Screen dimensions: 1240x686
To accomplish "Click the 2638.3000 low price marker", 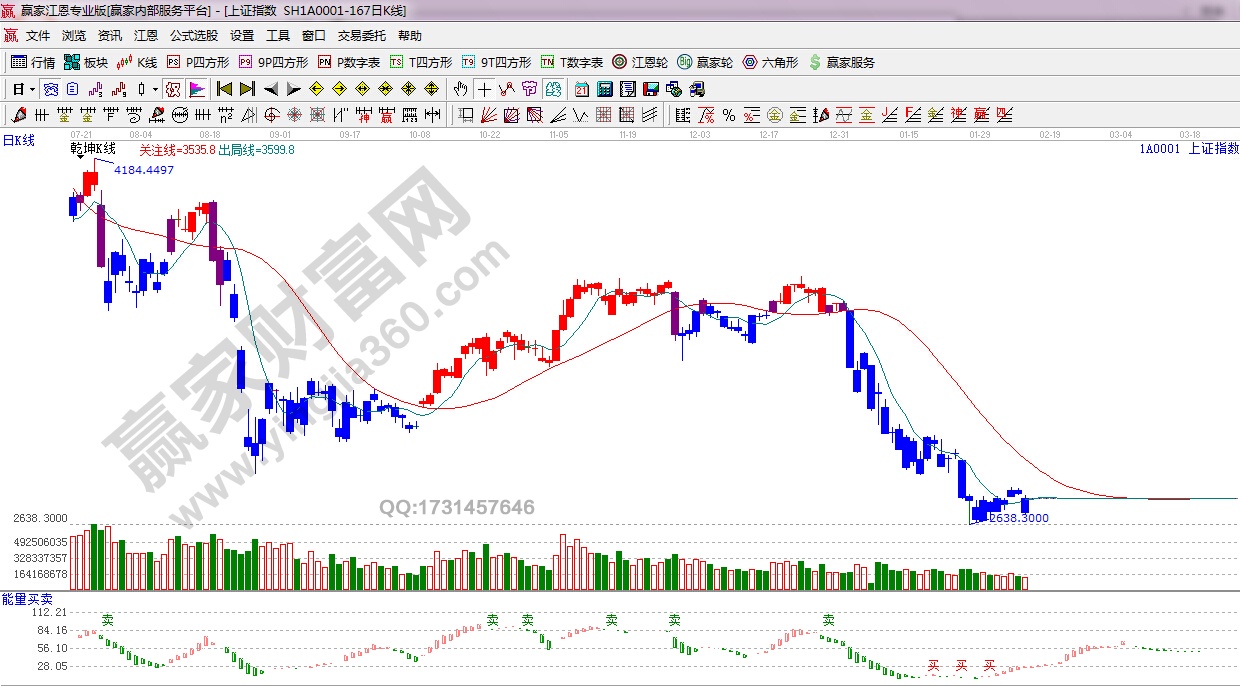I will pos(1019,518).
